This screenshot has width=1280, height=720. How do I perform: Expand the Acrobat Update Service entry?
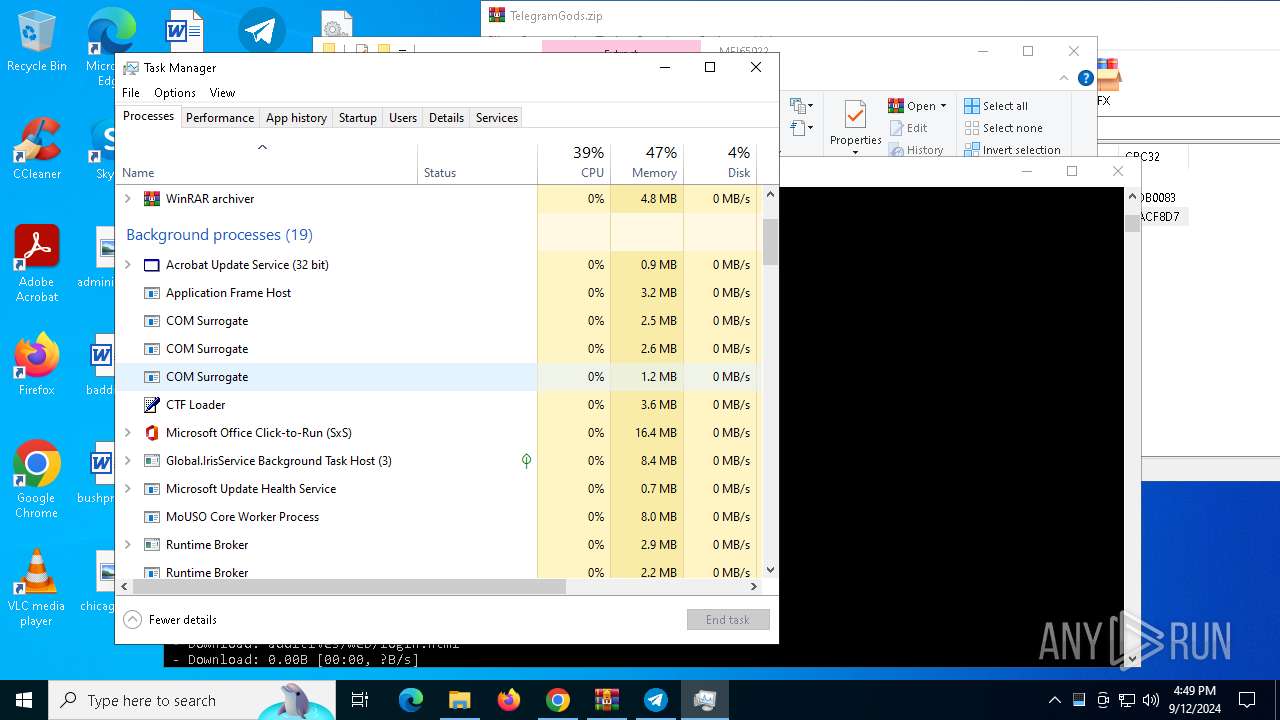coord(127,265)
